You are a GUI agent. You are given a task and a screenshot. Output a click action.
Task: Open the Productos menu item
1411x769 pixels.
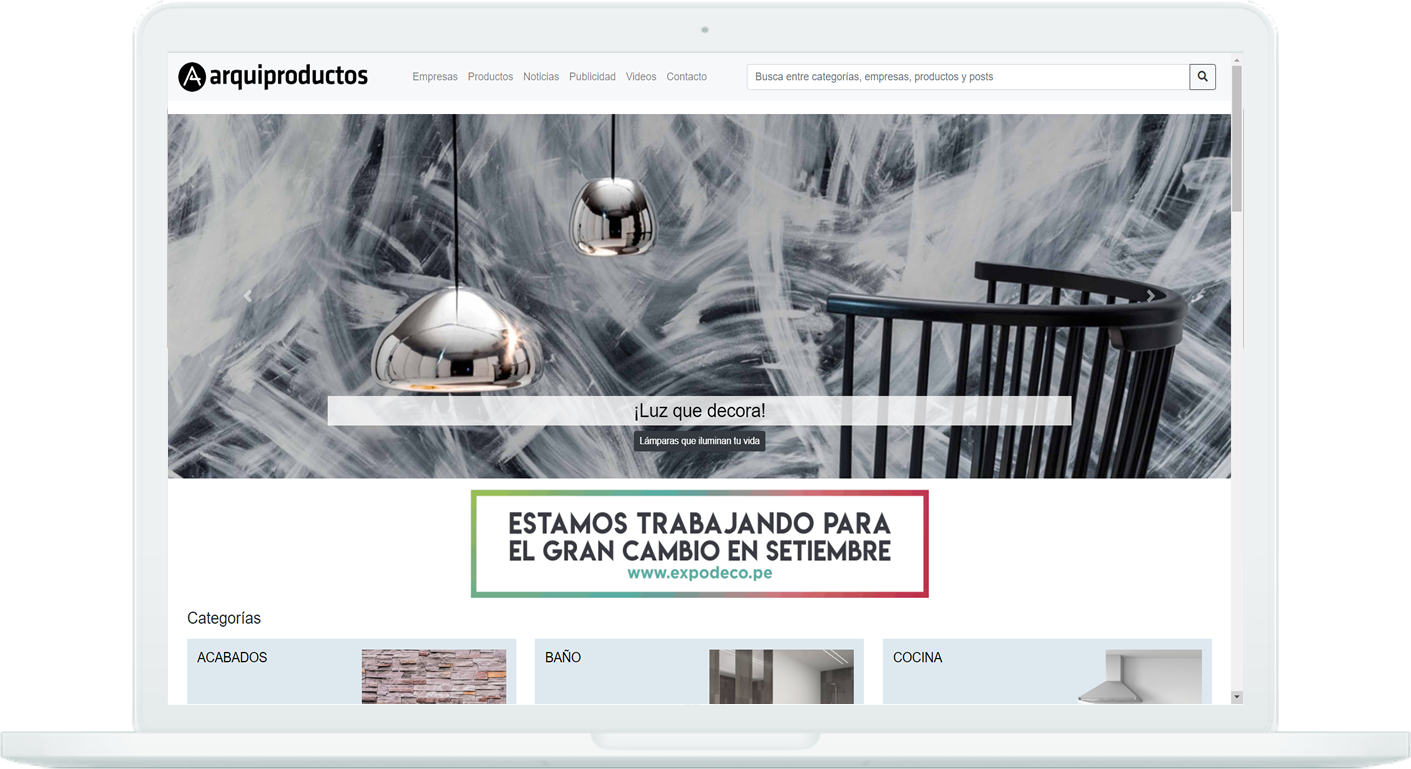tap(490, 77)
